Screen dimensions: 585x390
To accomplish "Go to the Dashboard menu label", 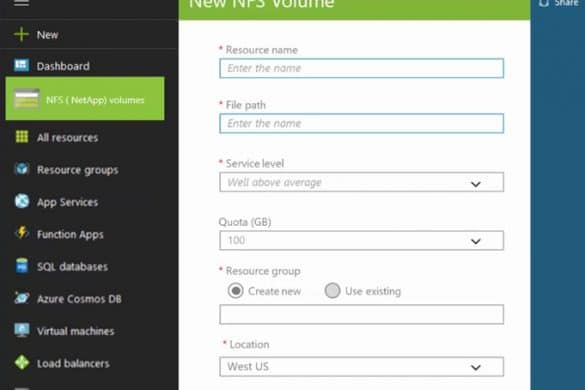I will 63,66.
